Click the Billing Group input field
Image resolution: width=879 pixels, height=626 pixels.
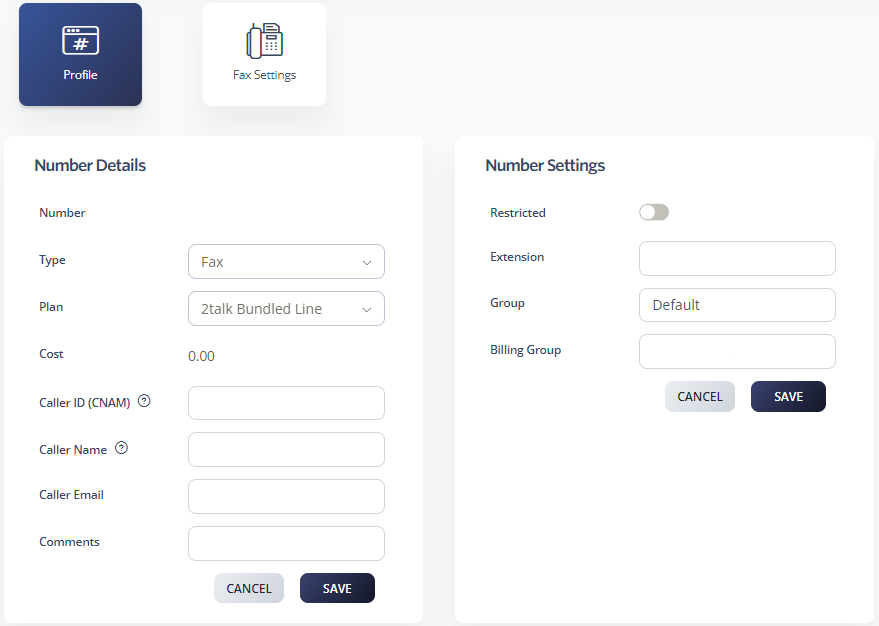(737, 351)
